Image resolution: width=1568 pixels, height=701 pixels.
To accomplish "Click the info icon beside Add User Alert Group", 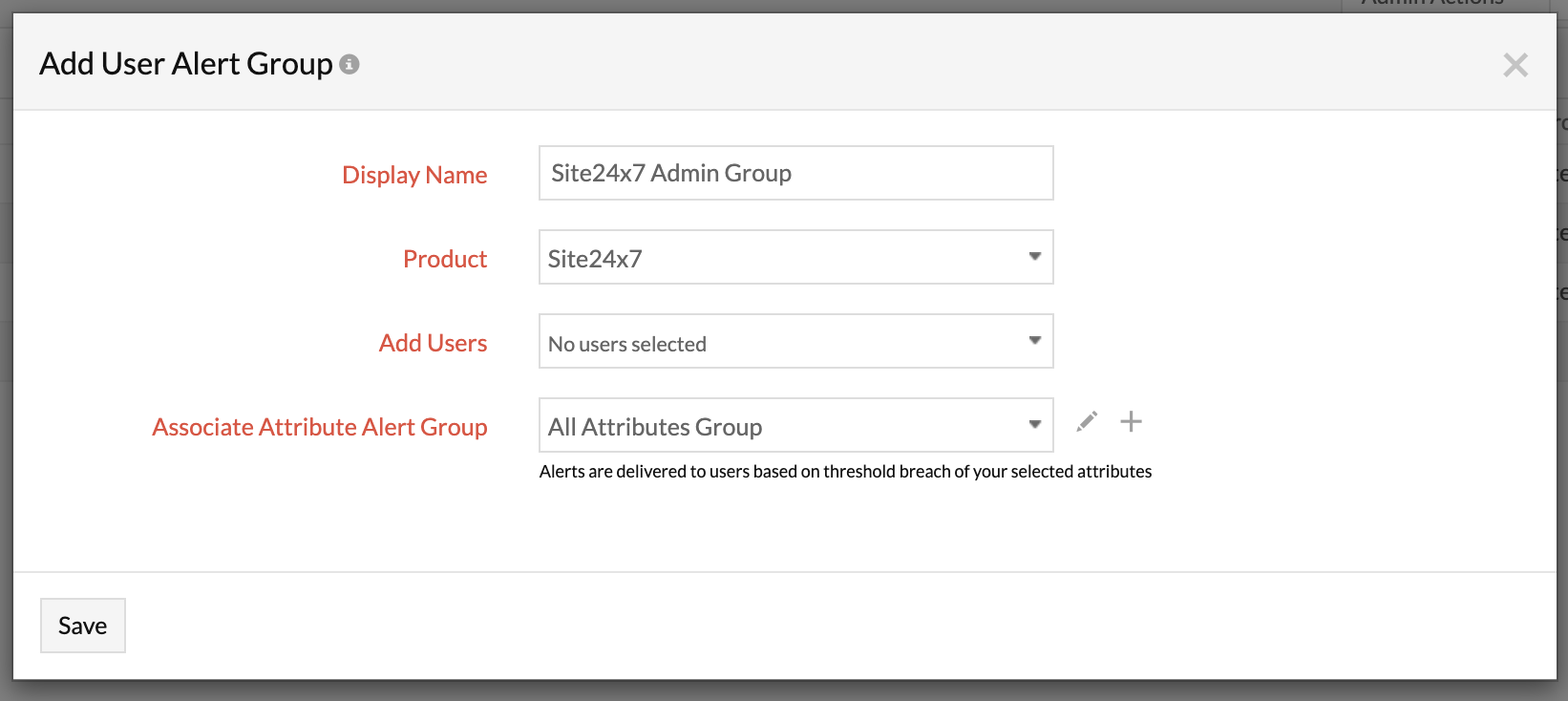I will coord(350,64).
